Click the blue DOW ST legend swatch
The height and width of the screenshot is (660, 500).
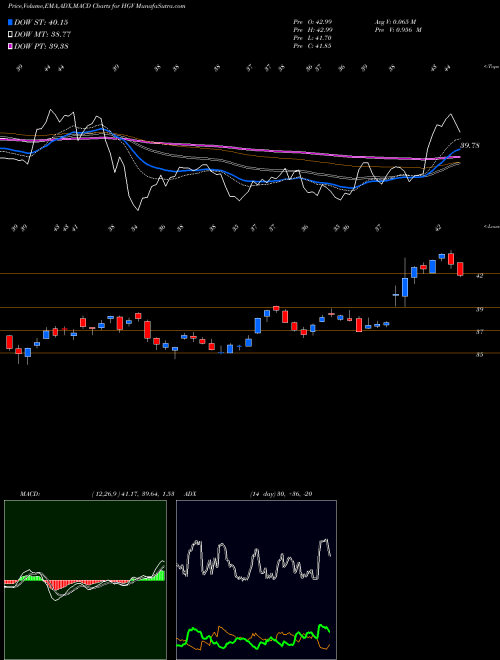[x=10, y=22]
